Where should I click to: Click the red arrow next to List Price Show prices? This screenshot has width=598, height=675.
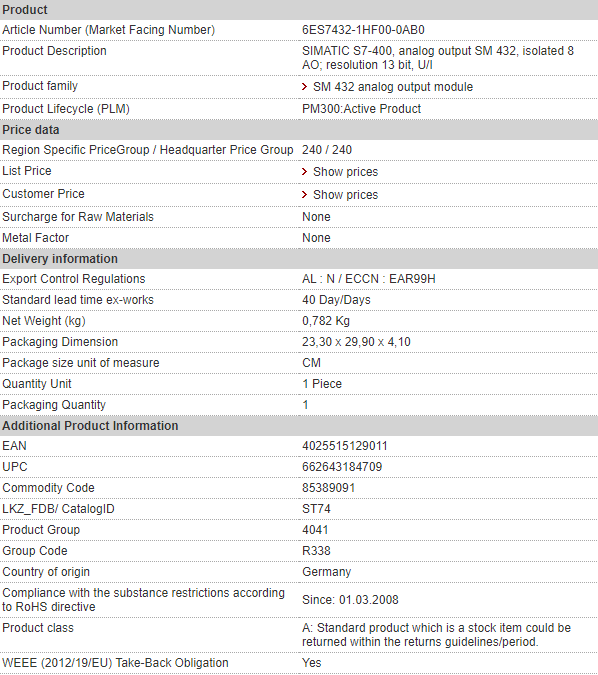point(304,172)
